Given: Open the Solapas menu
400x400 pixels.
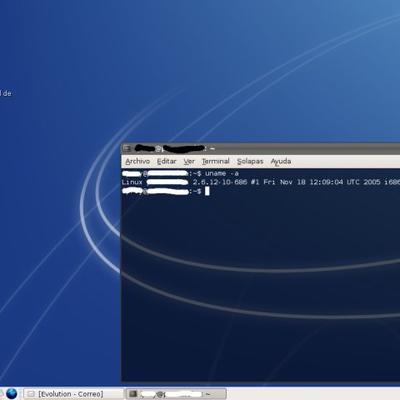Looking at the screenshot, I should [x=250, y=161].
